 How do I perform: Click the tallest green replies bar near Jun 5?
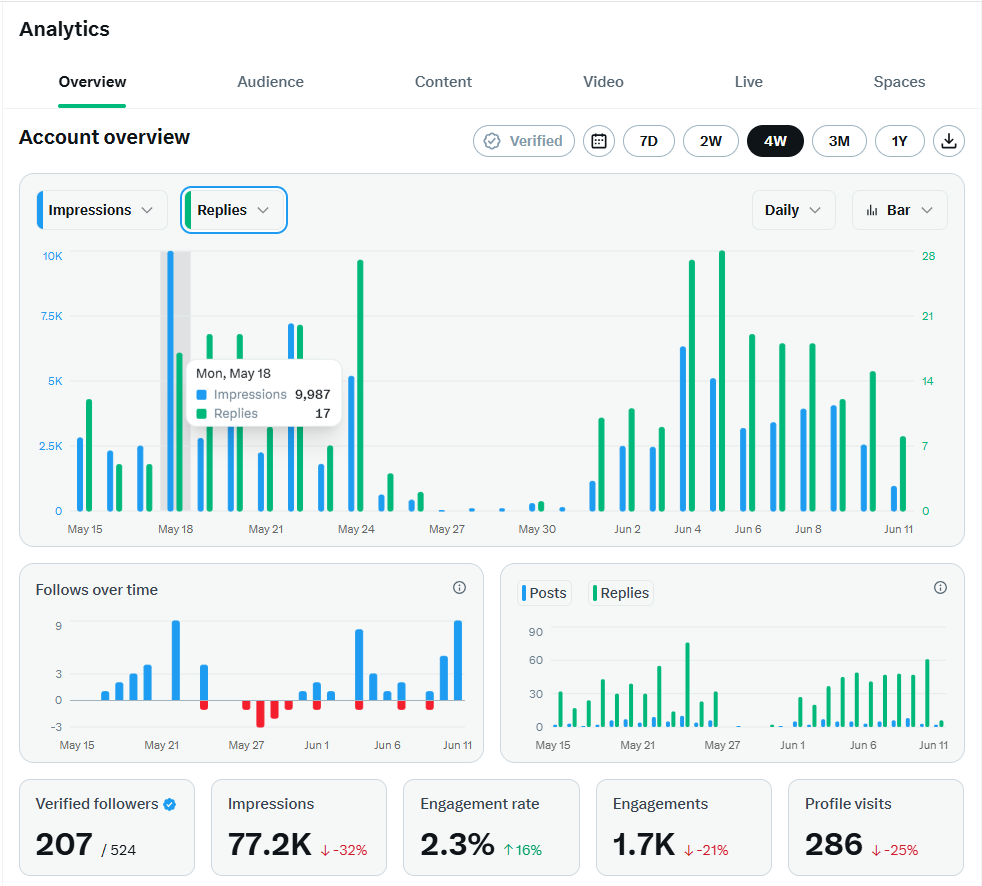coord(722,381)
